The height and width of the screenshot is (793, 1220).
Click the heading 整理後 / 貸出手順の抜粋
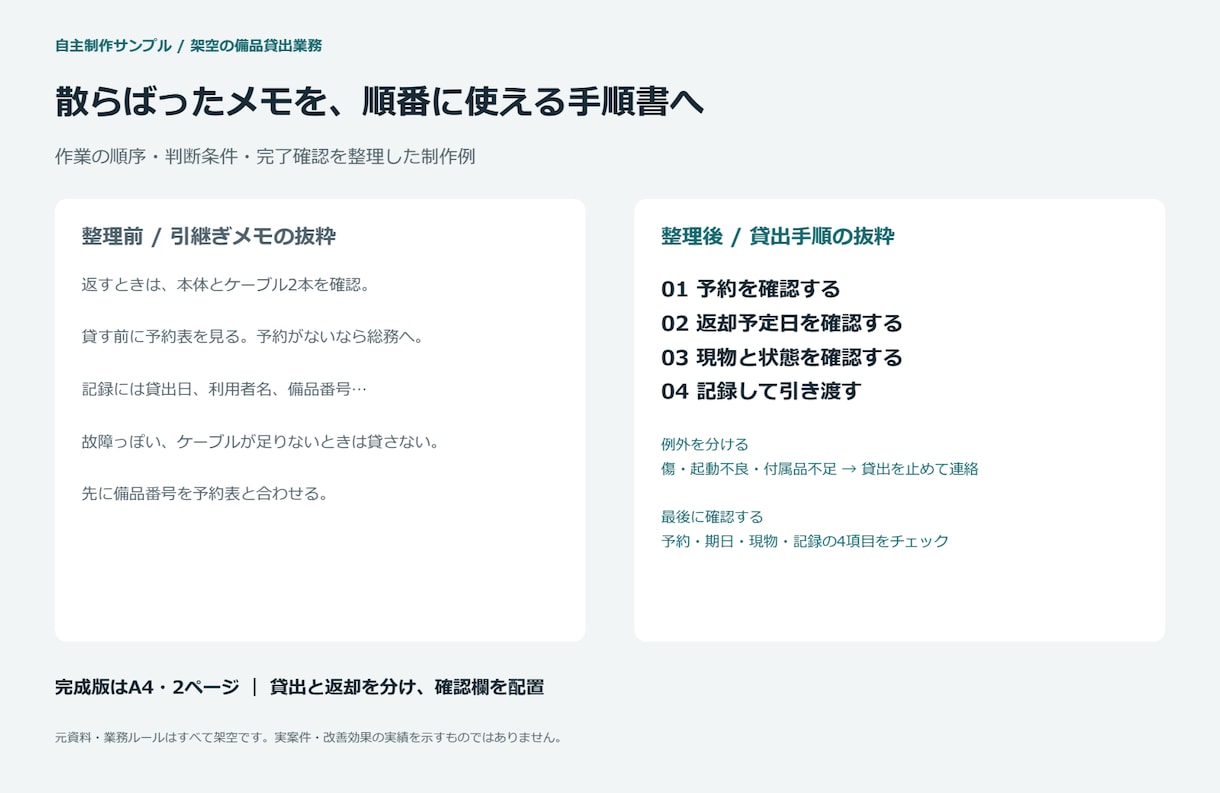point(778,236)
